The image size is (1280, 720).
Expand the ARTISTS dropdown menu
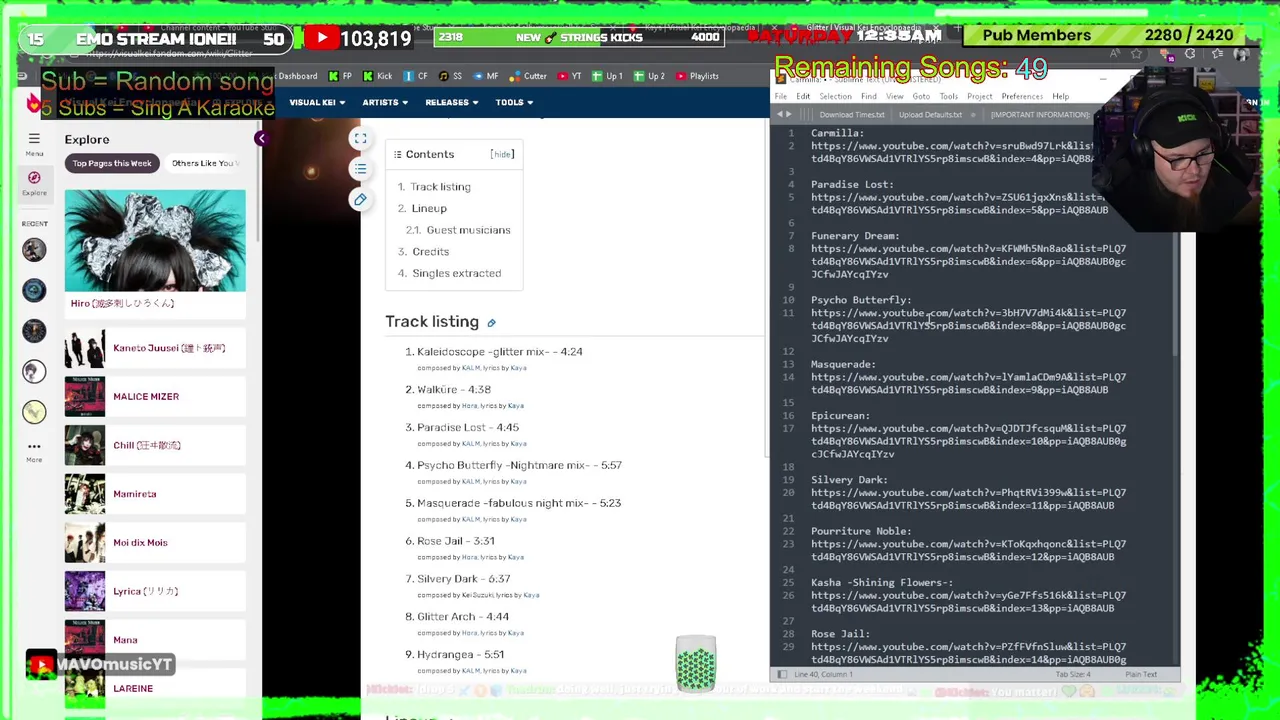click(x=384, y=102)
